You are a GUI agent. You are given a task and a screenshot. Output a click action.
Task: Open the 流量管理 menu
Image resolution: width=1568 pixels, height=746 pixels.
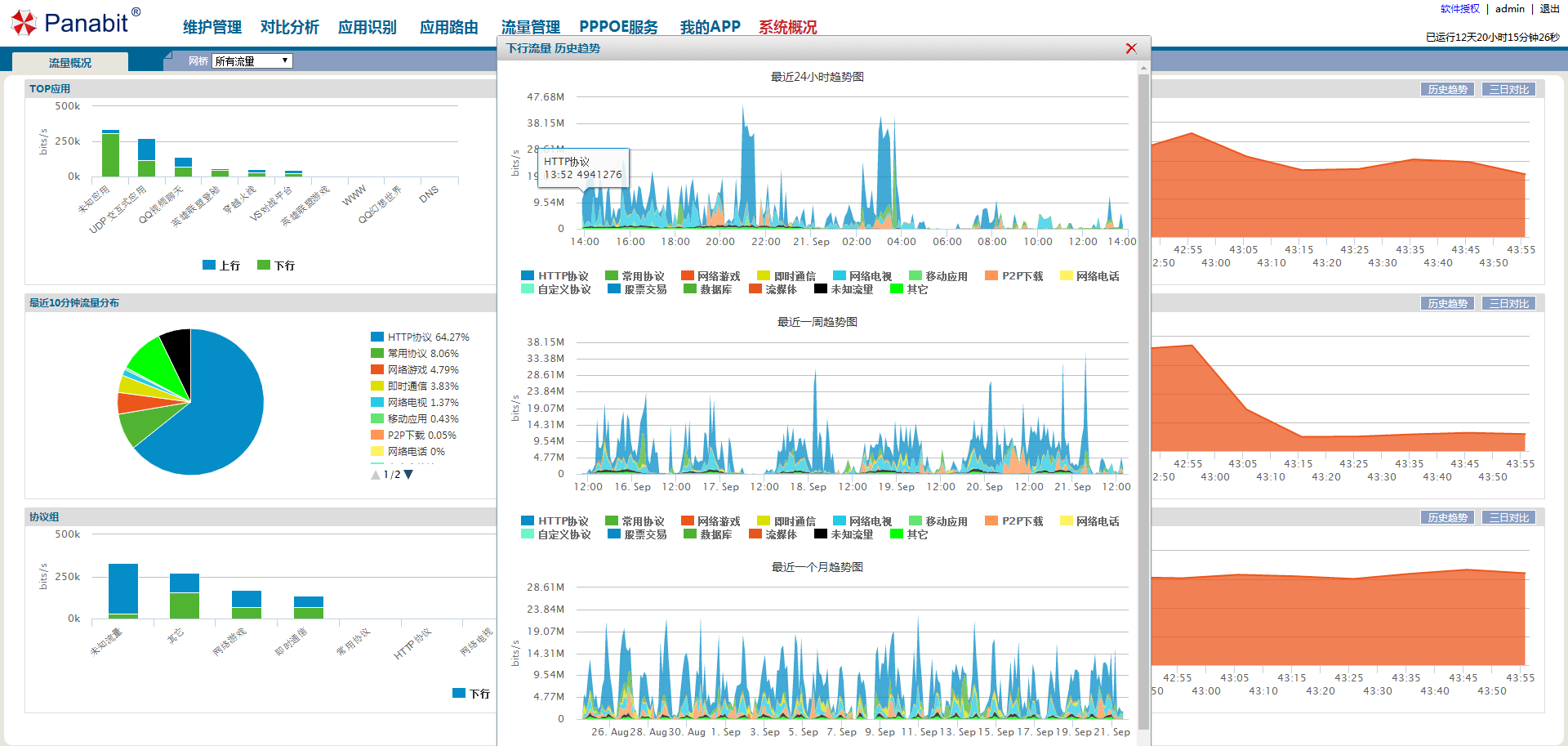tap(531, 27)
